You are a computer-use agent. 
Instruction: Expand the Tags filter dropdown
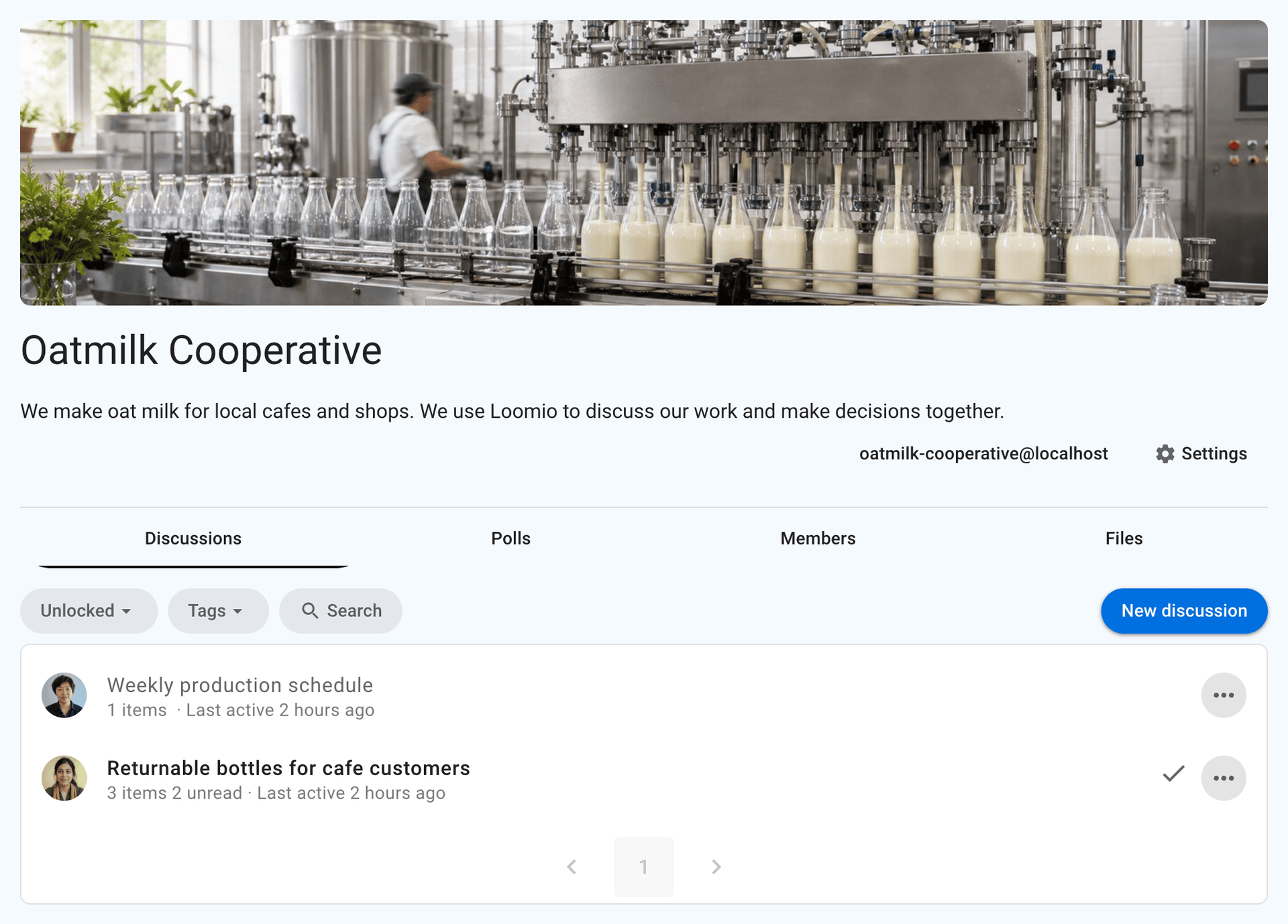tap(218, 610)
